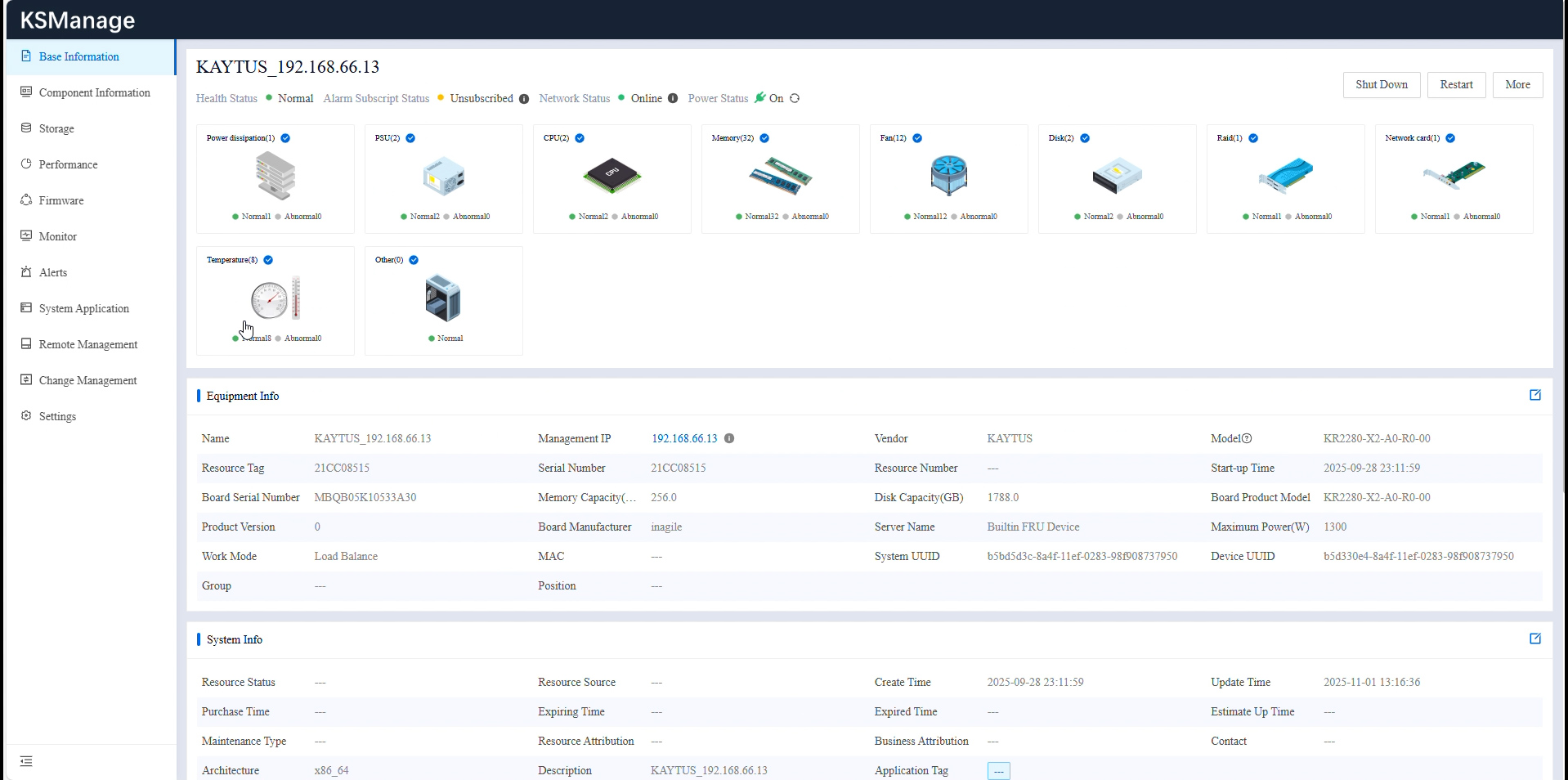
Task: Open the More actions dropdown
Action: (x=1517, y=85)
